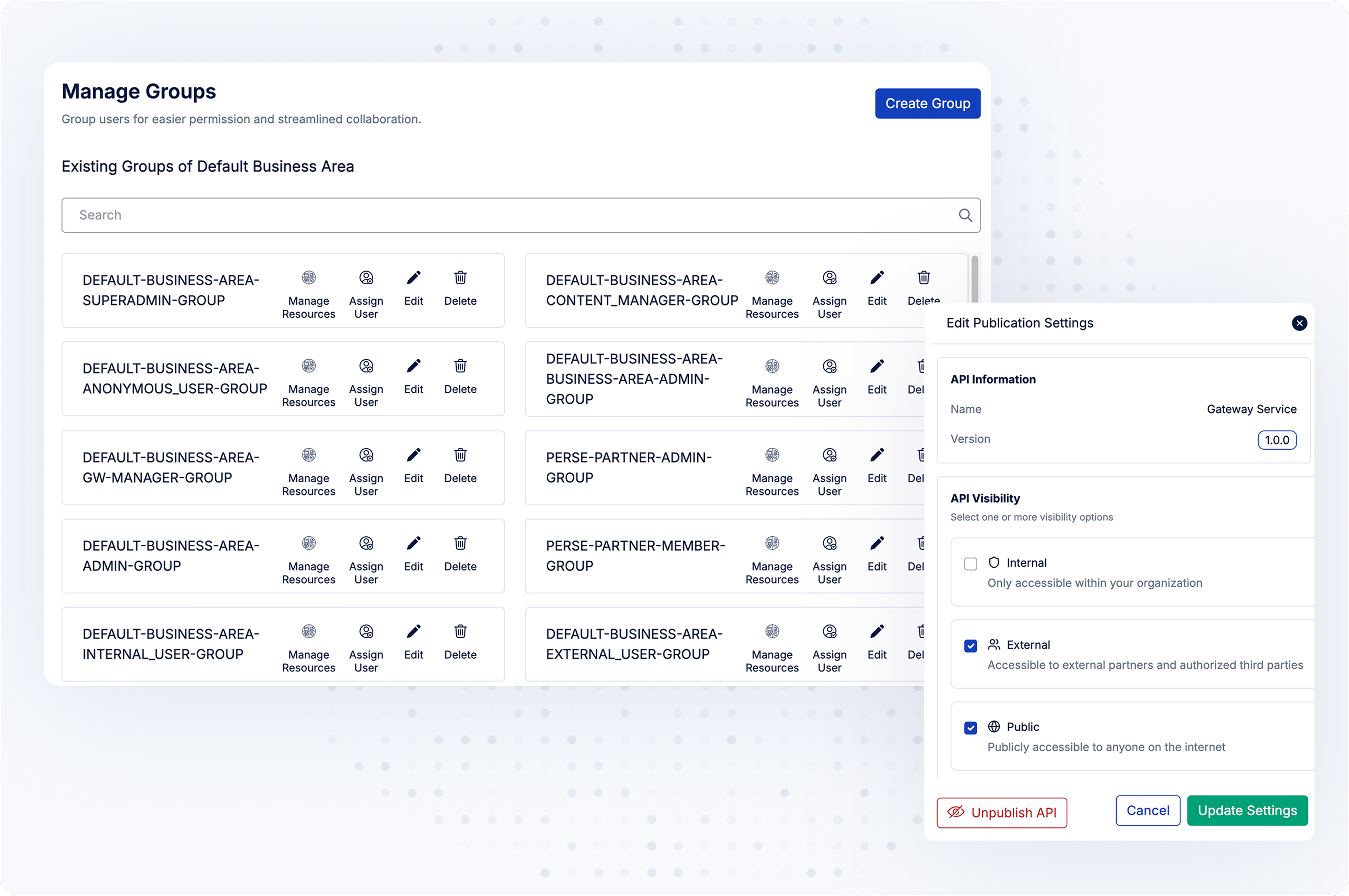Click Assign User icon for ANONYMOUS_USER-GROUP
Image resolution: width=1349 pixels, height=896 pixels.
tap(366, 366)
